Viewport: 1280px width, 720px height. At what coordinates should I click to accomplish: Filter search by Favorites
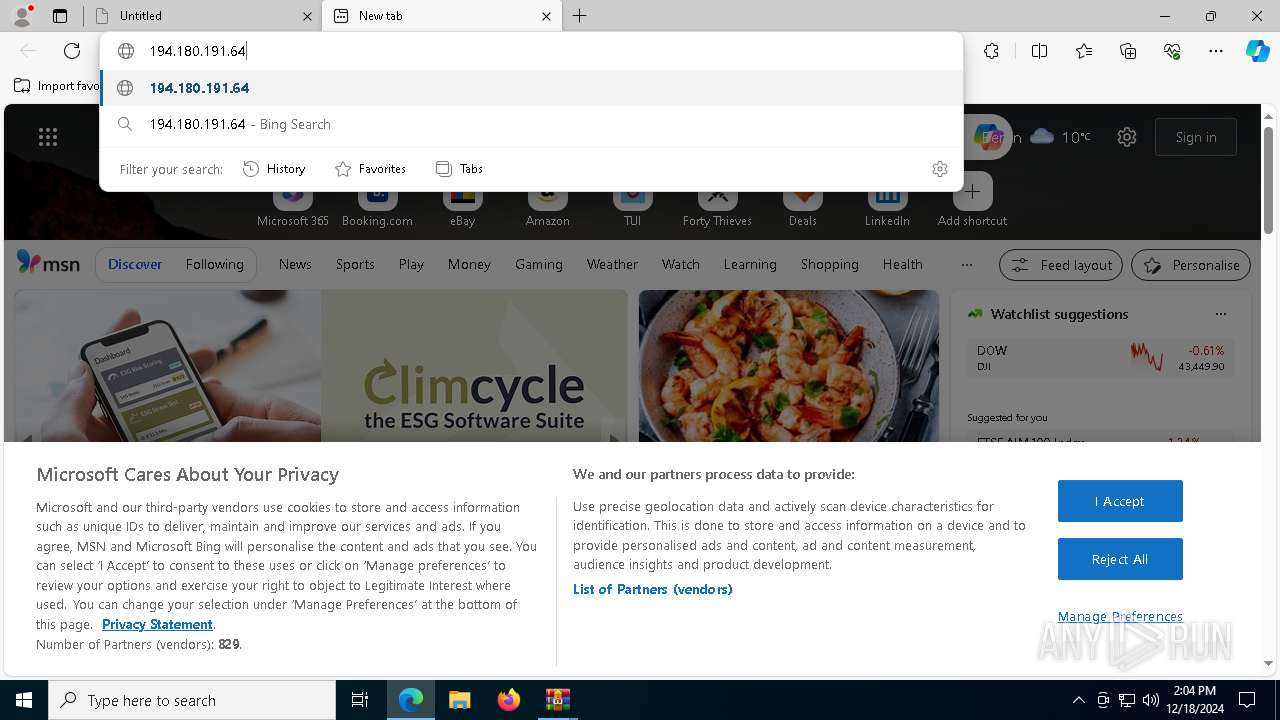[x=370, y=169]
